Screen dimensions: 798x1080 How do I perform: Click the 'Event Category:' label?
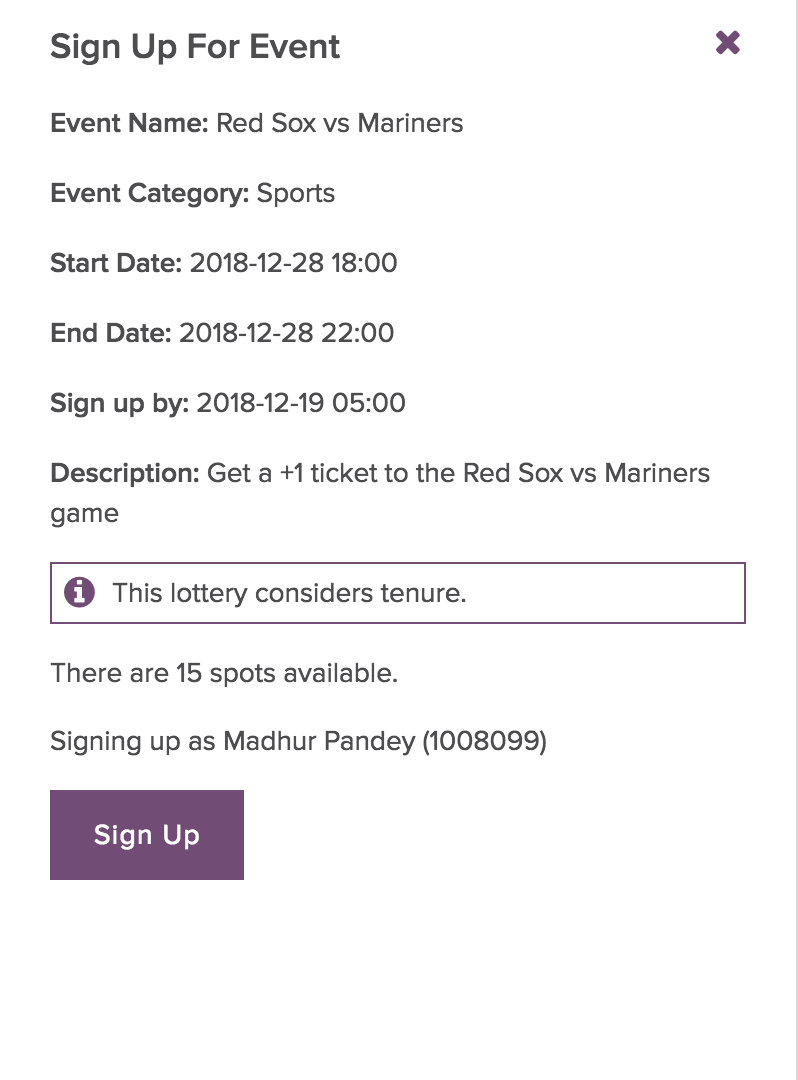coord(149,193)
